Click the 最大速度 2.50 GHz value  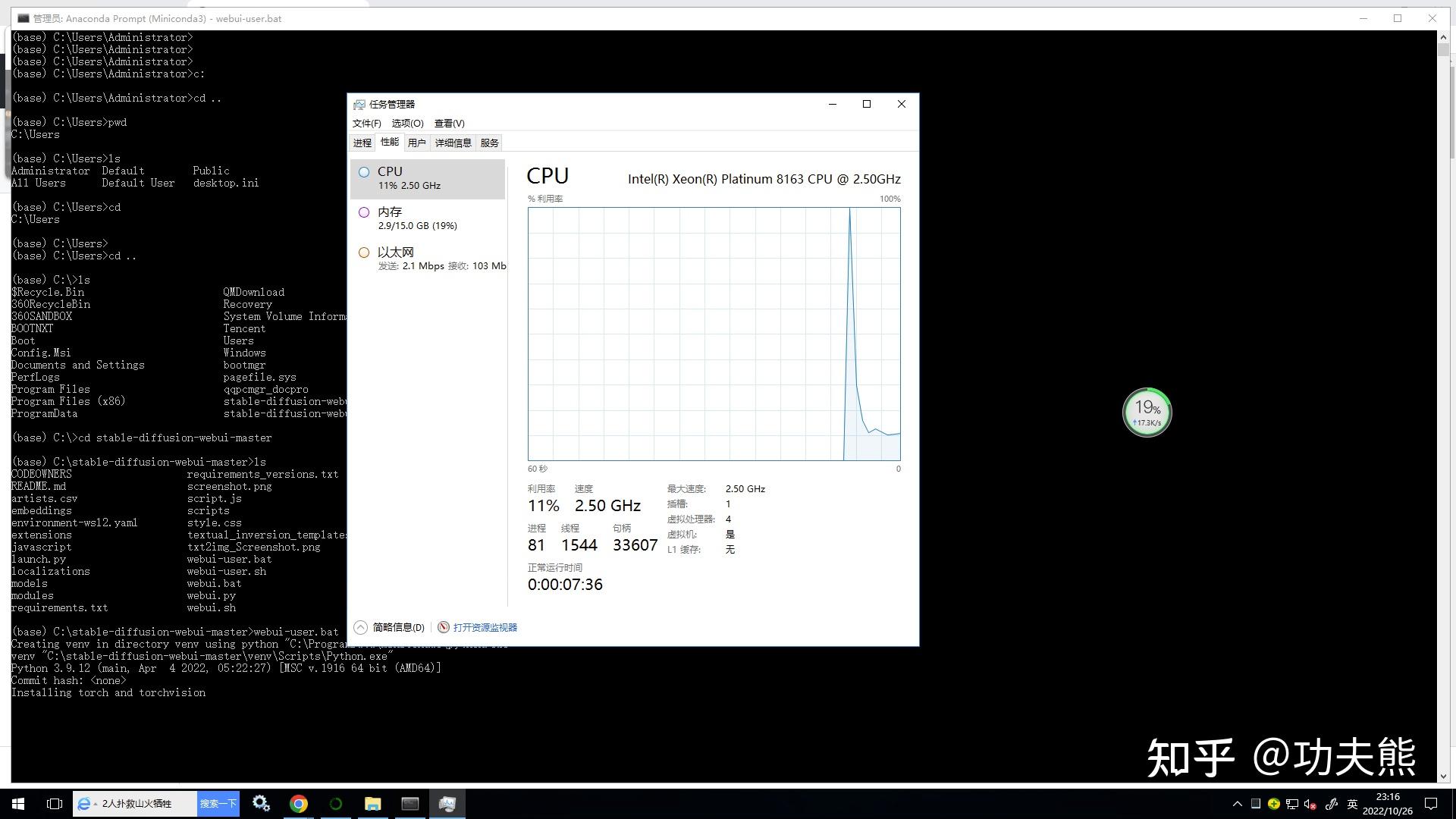coord(745,489)
